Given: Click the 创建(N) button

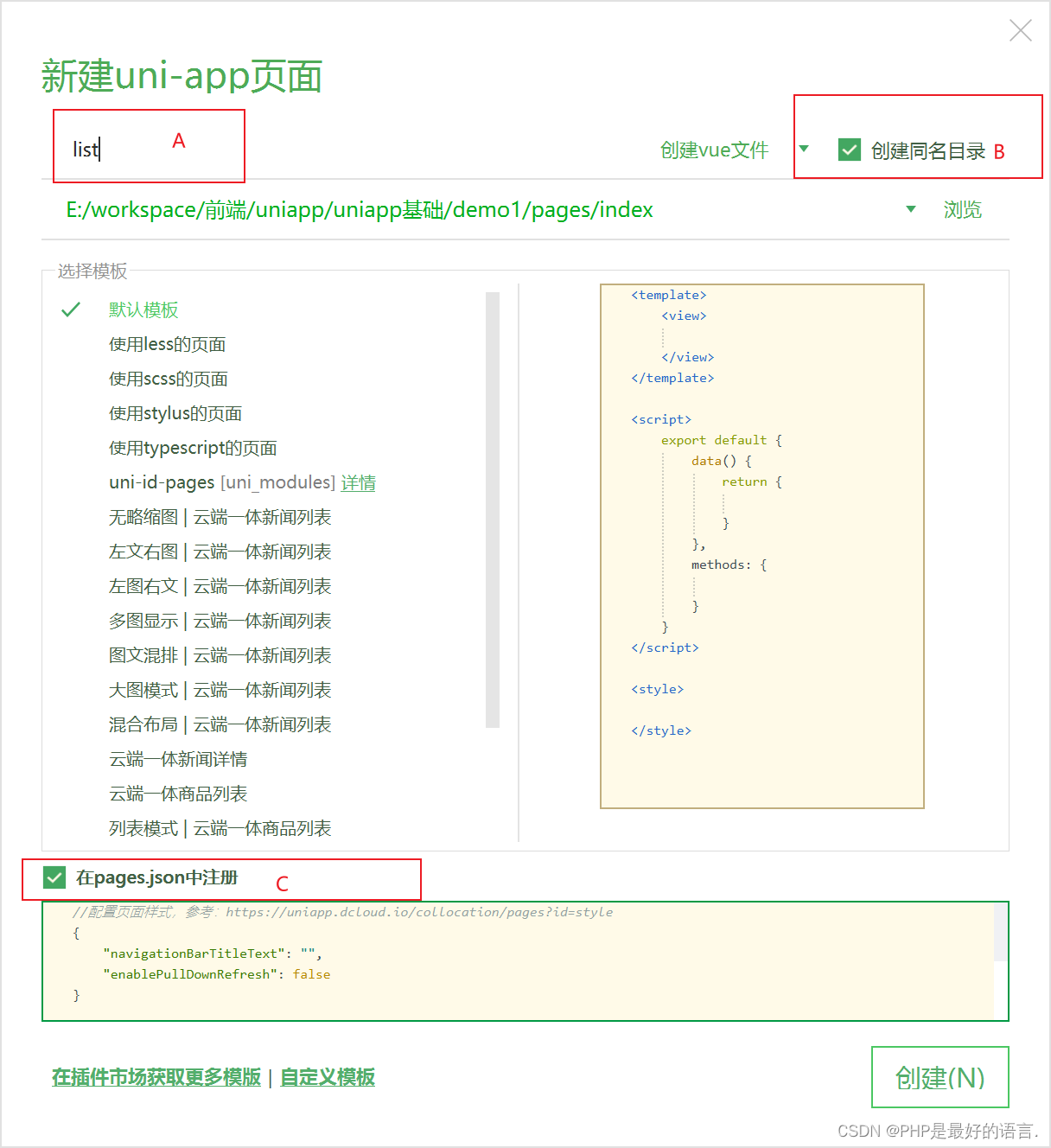Looking at the screenshot, I should tap(940, 1078).
